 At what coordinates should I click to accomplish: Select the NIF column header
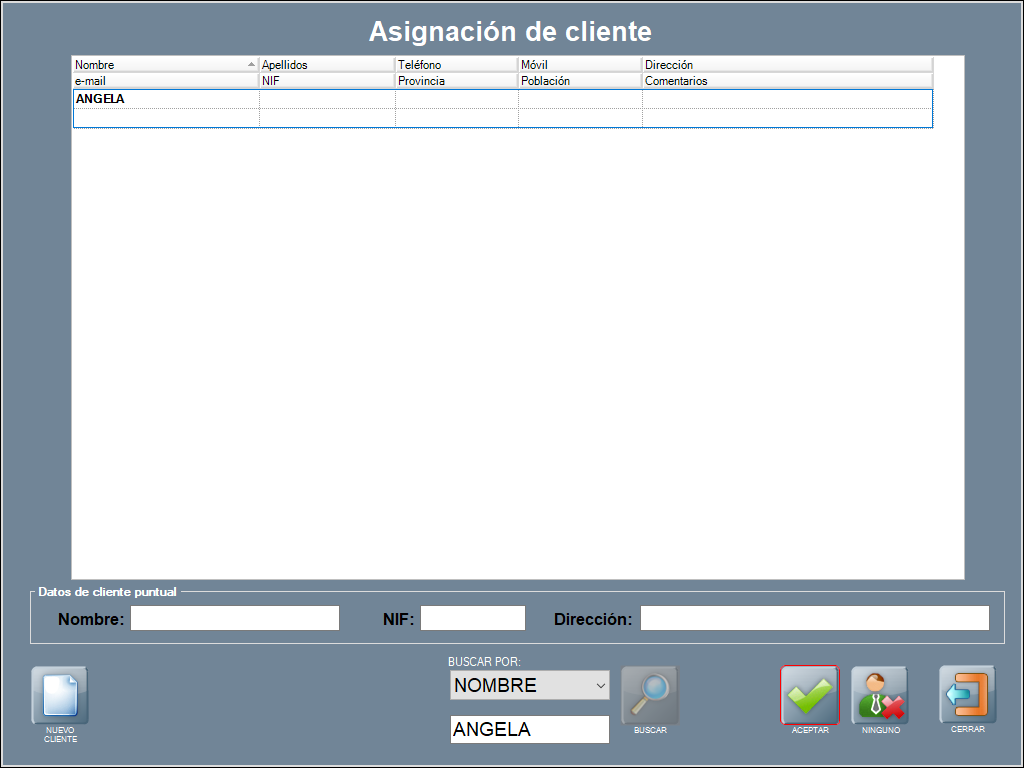point(327,81)
